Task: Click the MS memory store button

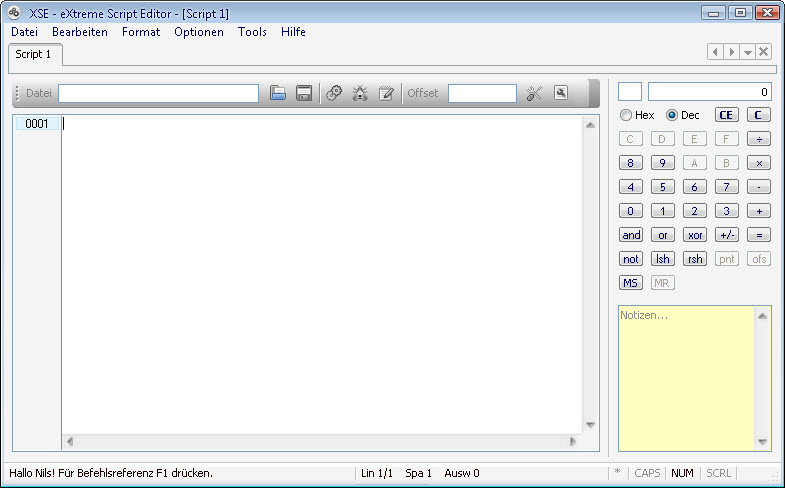Action: coord(630,283)
